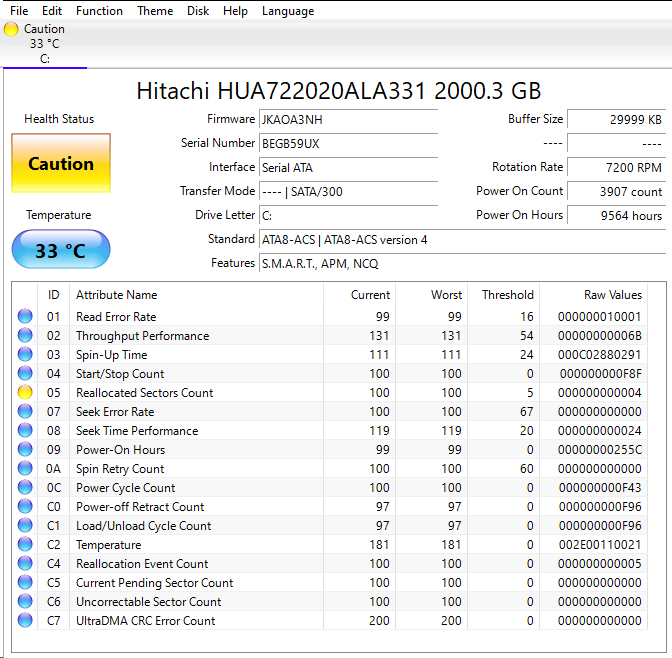Click the ID cell C5
The width and height of the screenshot is (672, 658).
click(x=54, y=583)
